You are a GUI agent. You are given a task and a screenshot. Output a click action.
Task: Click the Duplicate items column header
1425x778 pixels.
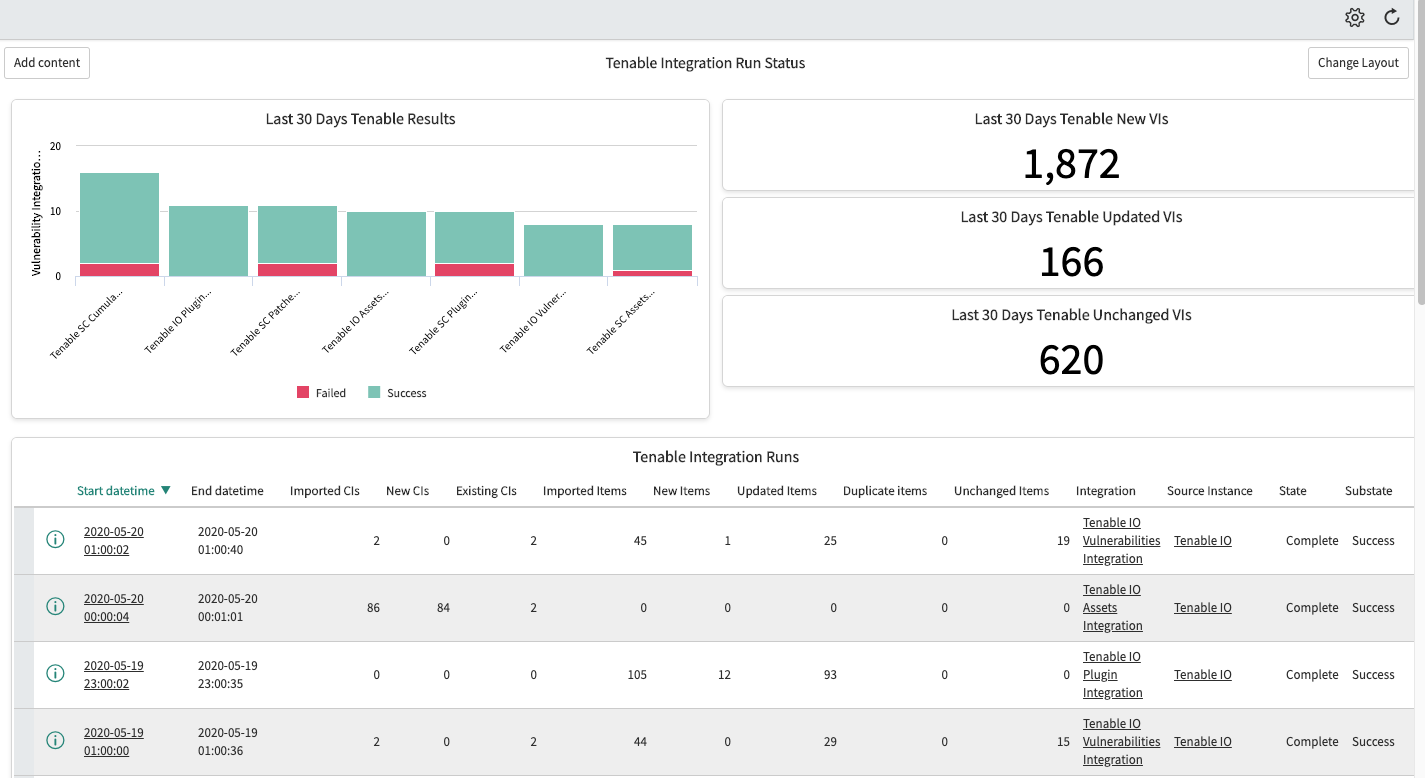[x=885, y=491]
